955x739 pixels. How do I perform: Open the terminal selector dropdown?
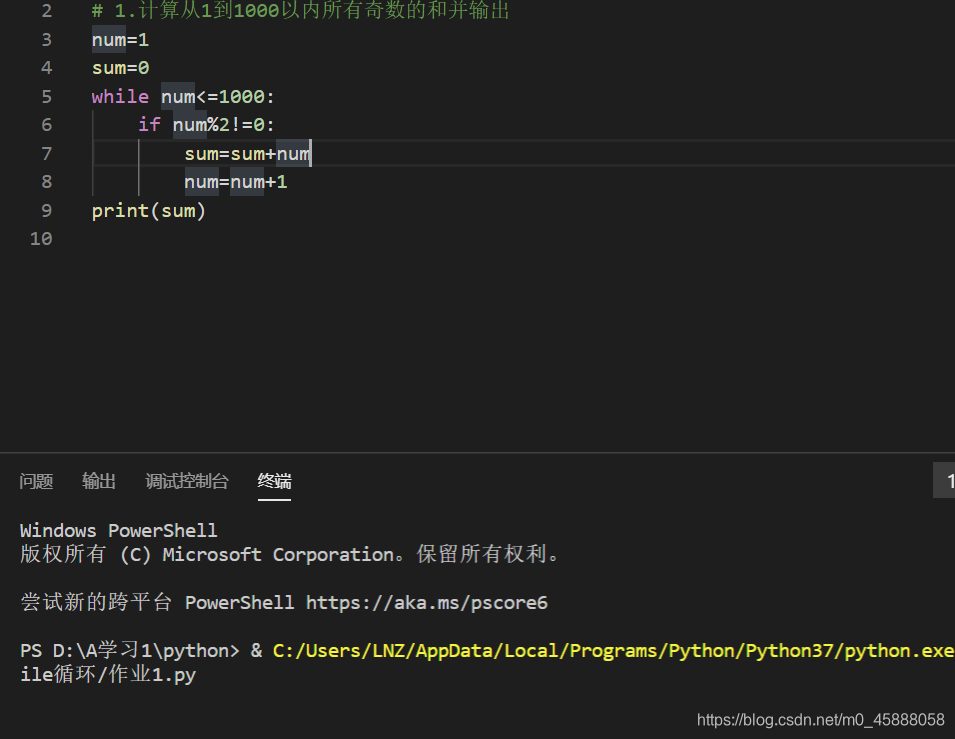pos(944,480)
